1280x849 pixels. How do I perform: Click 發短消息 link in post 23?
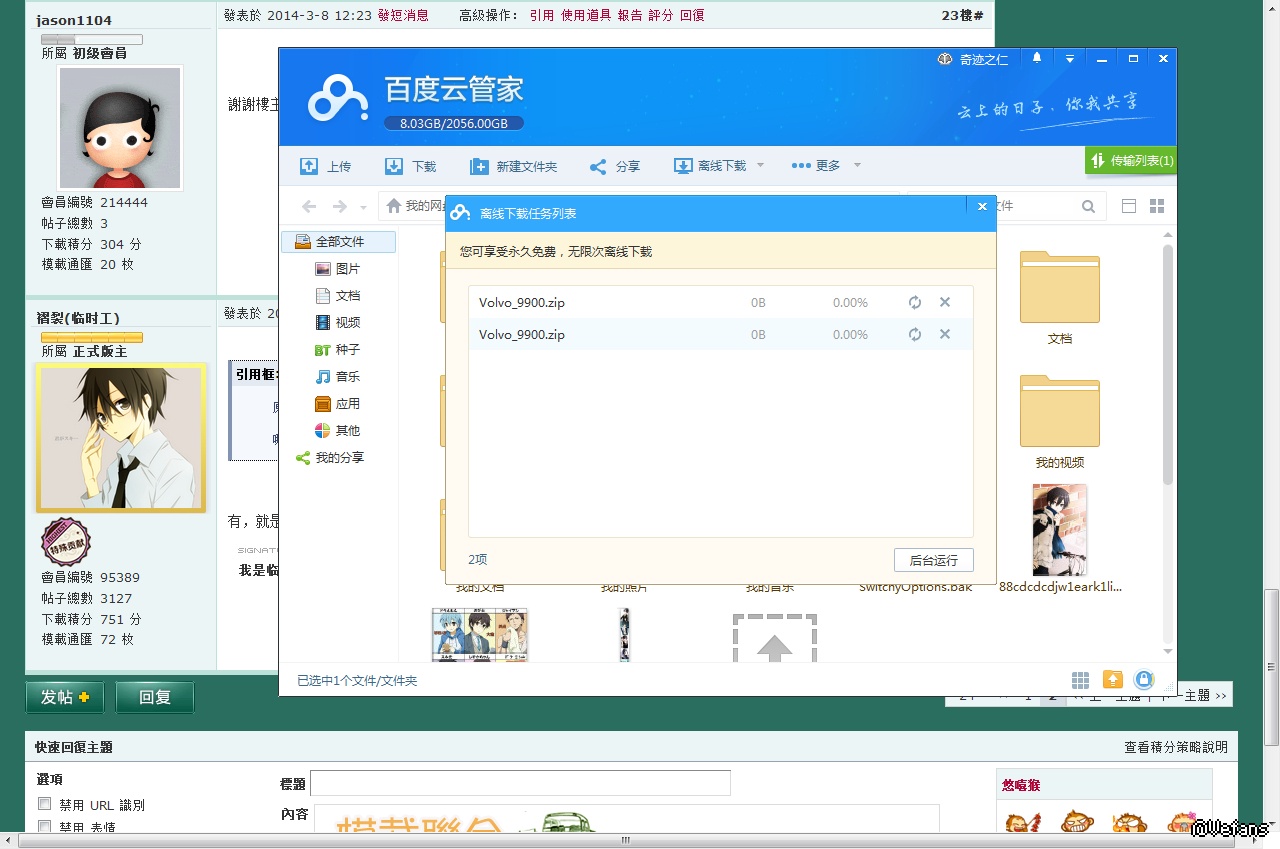403,15
